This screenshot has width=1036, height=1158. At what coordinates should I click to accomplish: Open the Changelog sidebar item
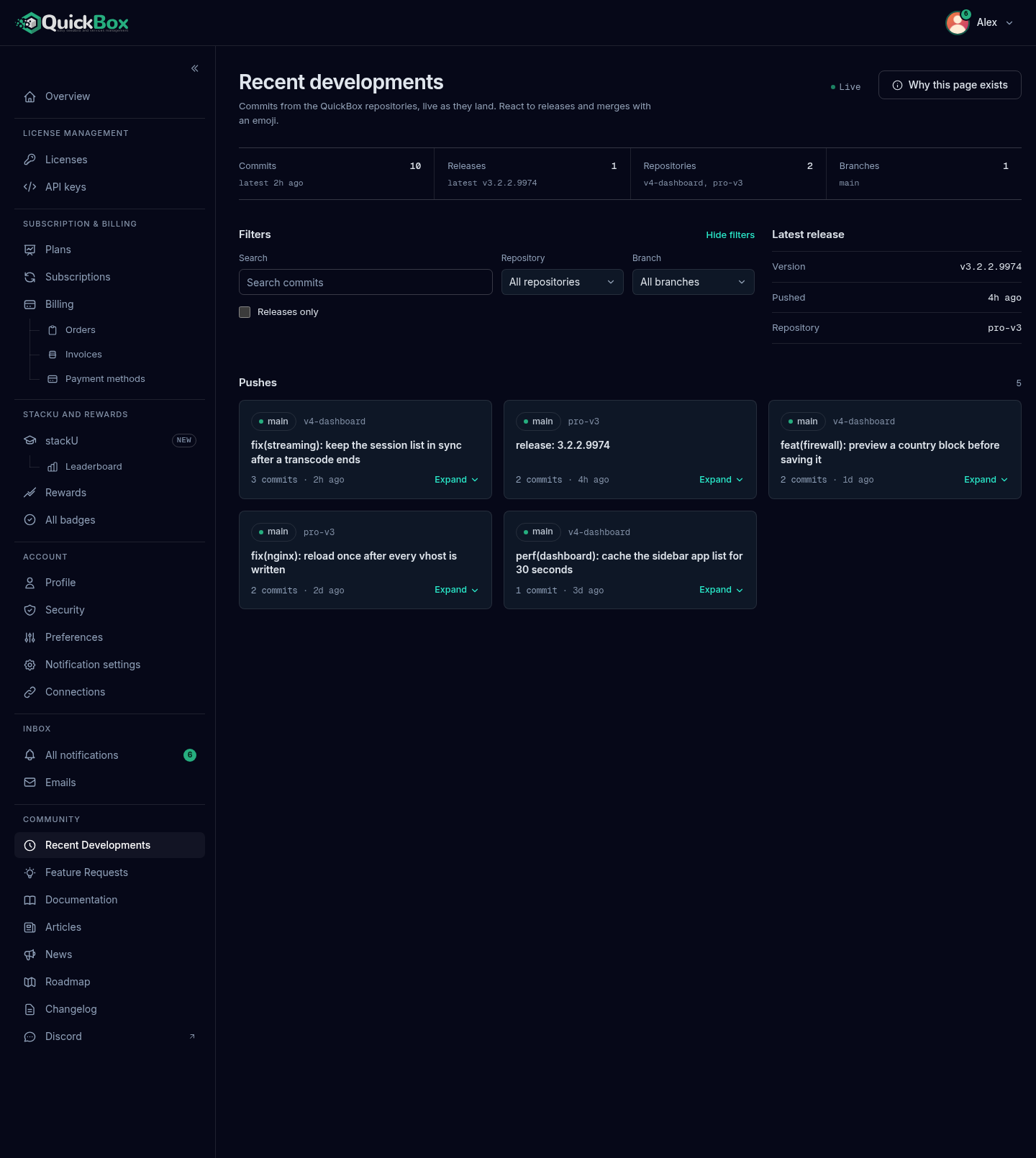click(x=109, y=1009)
